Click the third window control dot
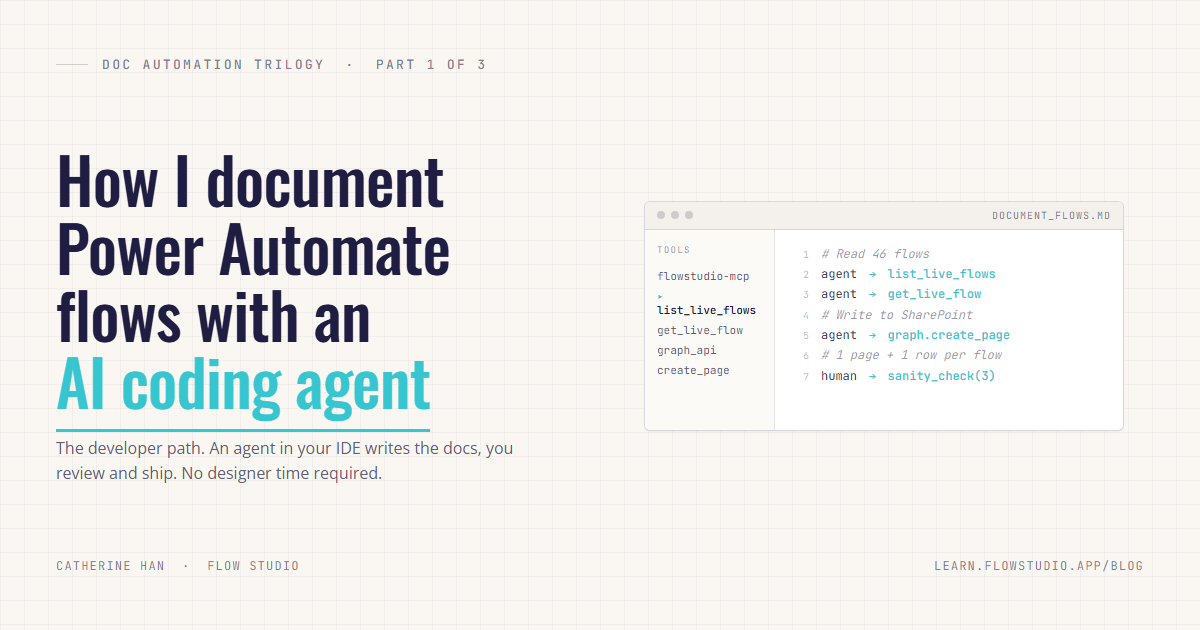 (689, 215)
